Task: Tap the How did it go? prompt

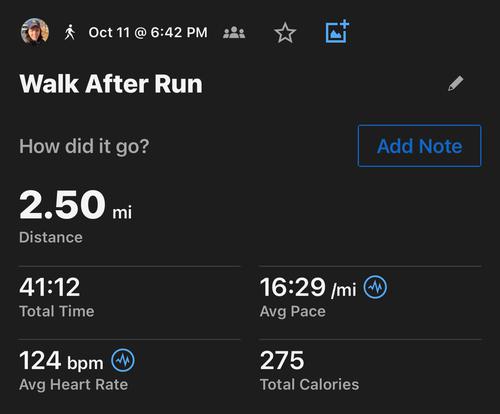Action: [x=84, y=146]
